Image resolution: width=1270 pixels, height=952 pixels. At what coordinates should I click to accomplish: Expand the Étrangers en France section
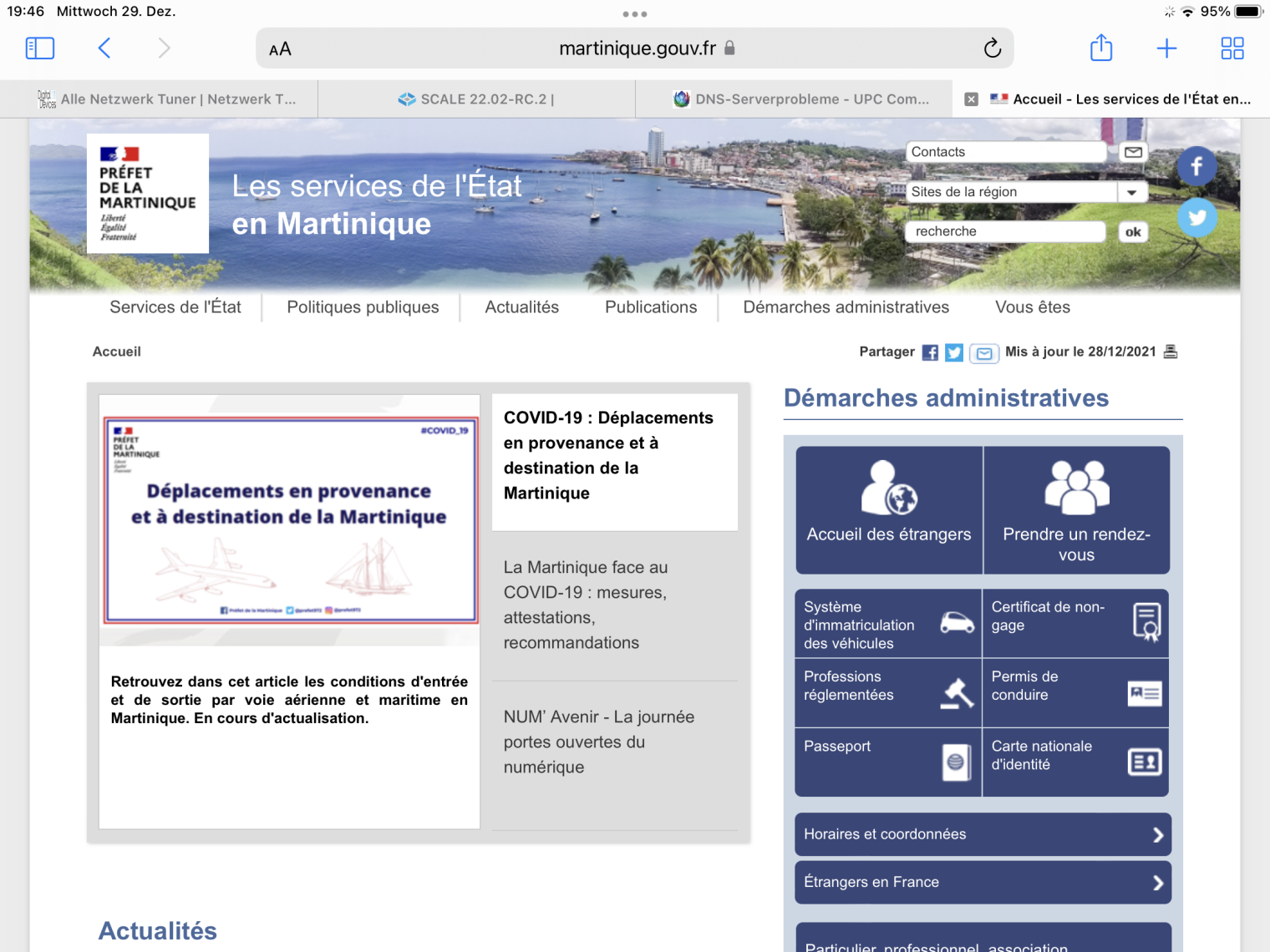point(983,883)
